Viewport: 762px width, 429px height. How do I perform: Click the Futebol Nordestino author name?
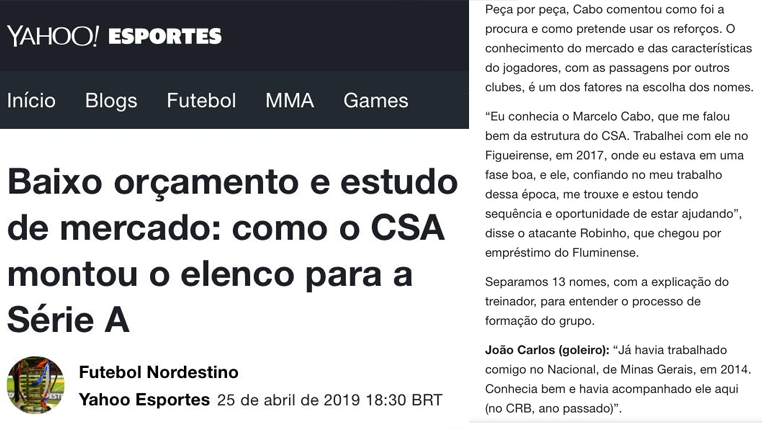tap(158, 372)
